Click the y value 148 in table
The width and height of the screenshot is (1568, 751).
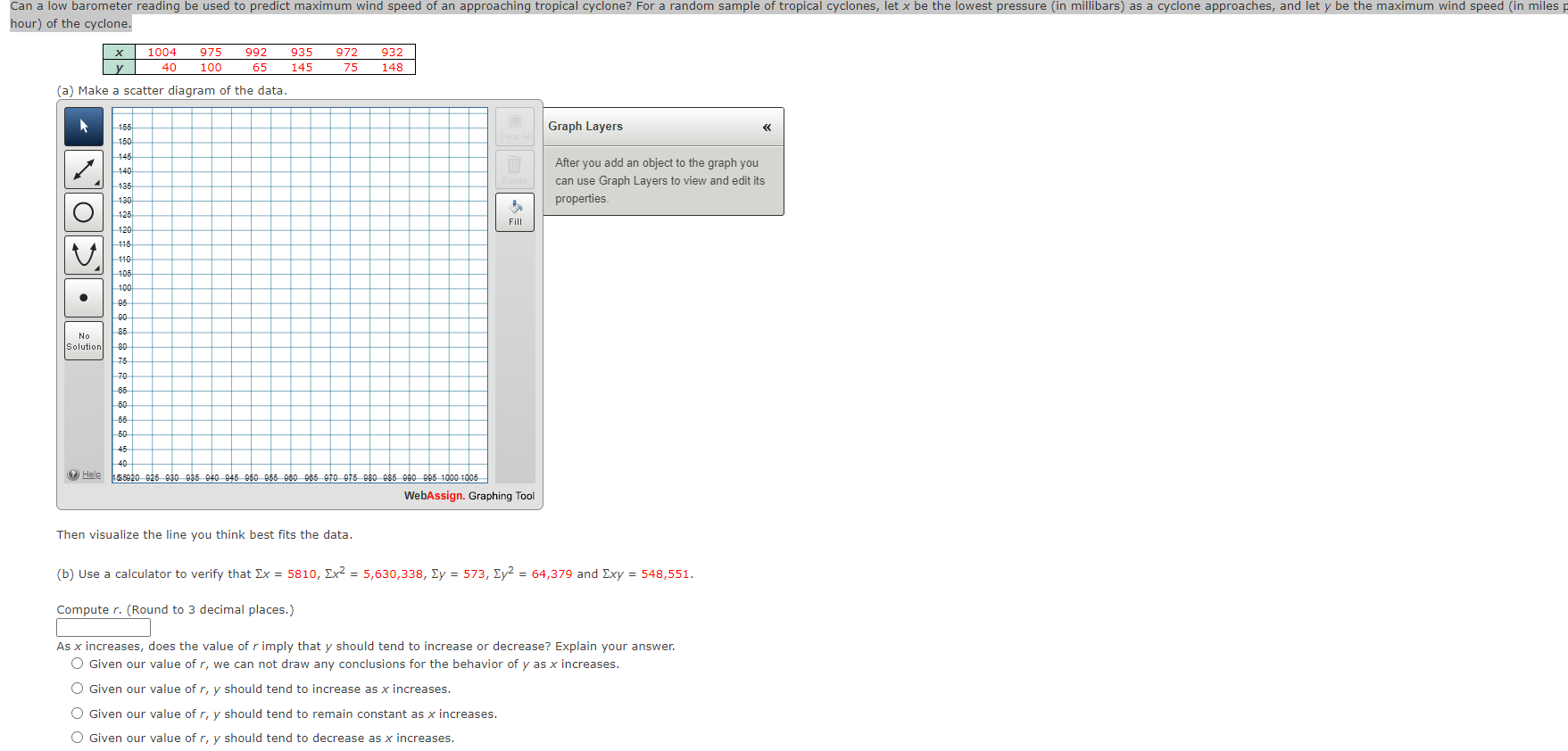pyautogui.click(x=393, y=68)
